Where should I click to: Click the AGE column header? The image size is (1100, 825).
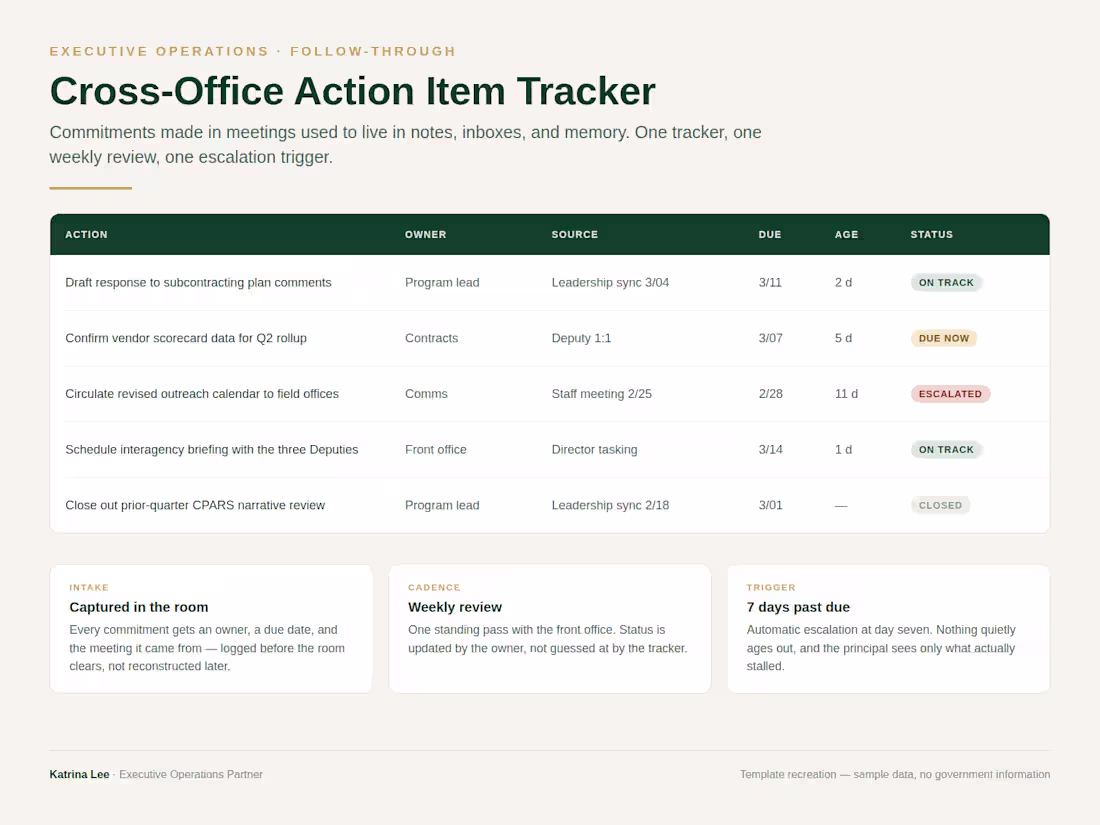click(x=846, y=234)
